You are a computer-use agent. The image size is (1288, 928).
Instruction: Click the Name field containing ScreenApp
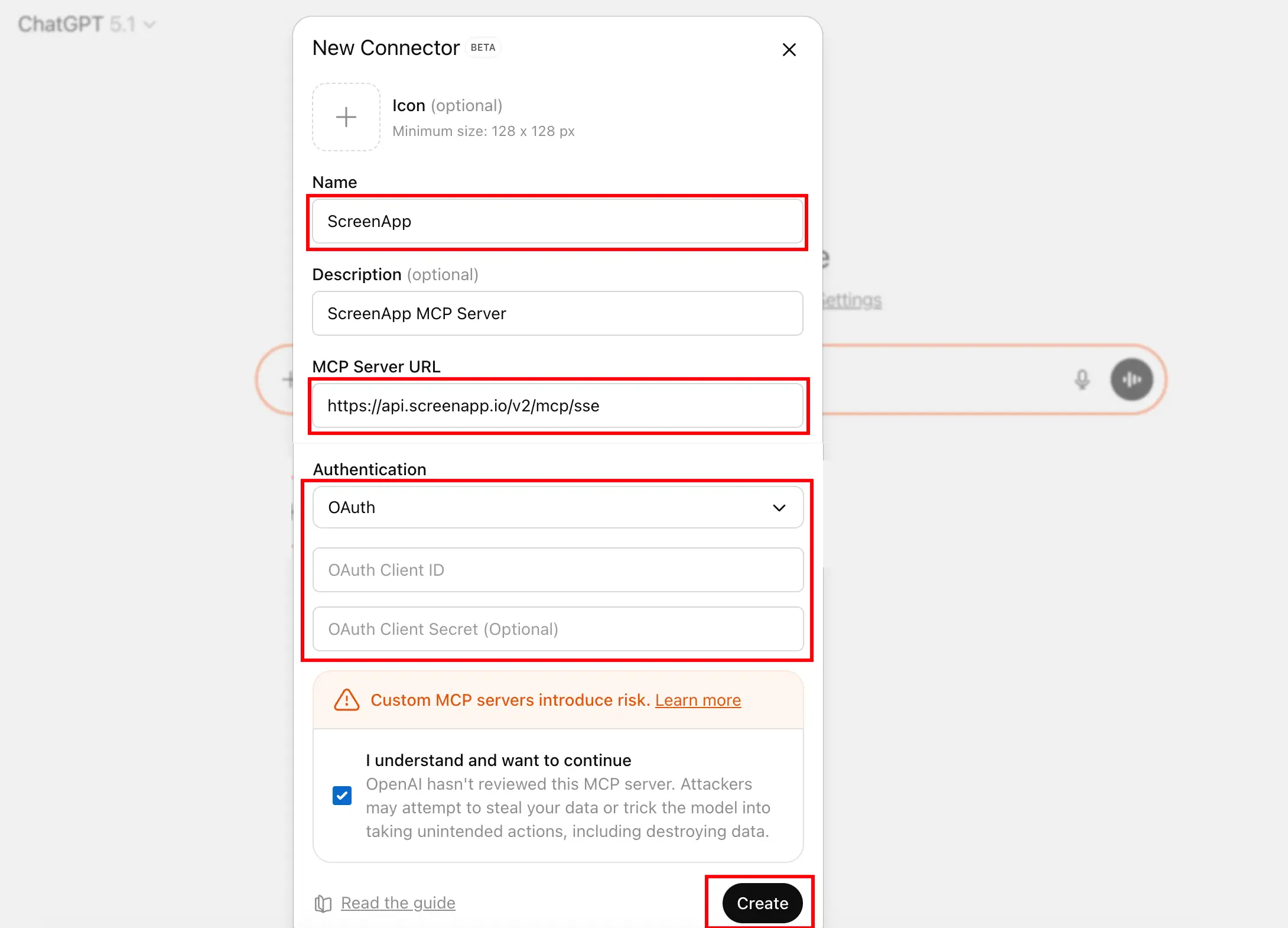click(557, 222)
